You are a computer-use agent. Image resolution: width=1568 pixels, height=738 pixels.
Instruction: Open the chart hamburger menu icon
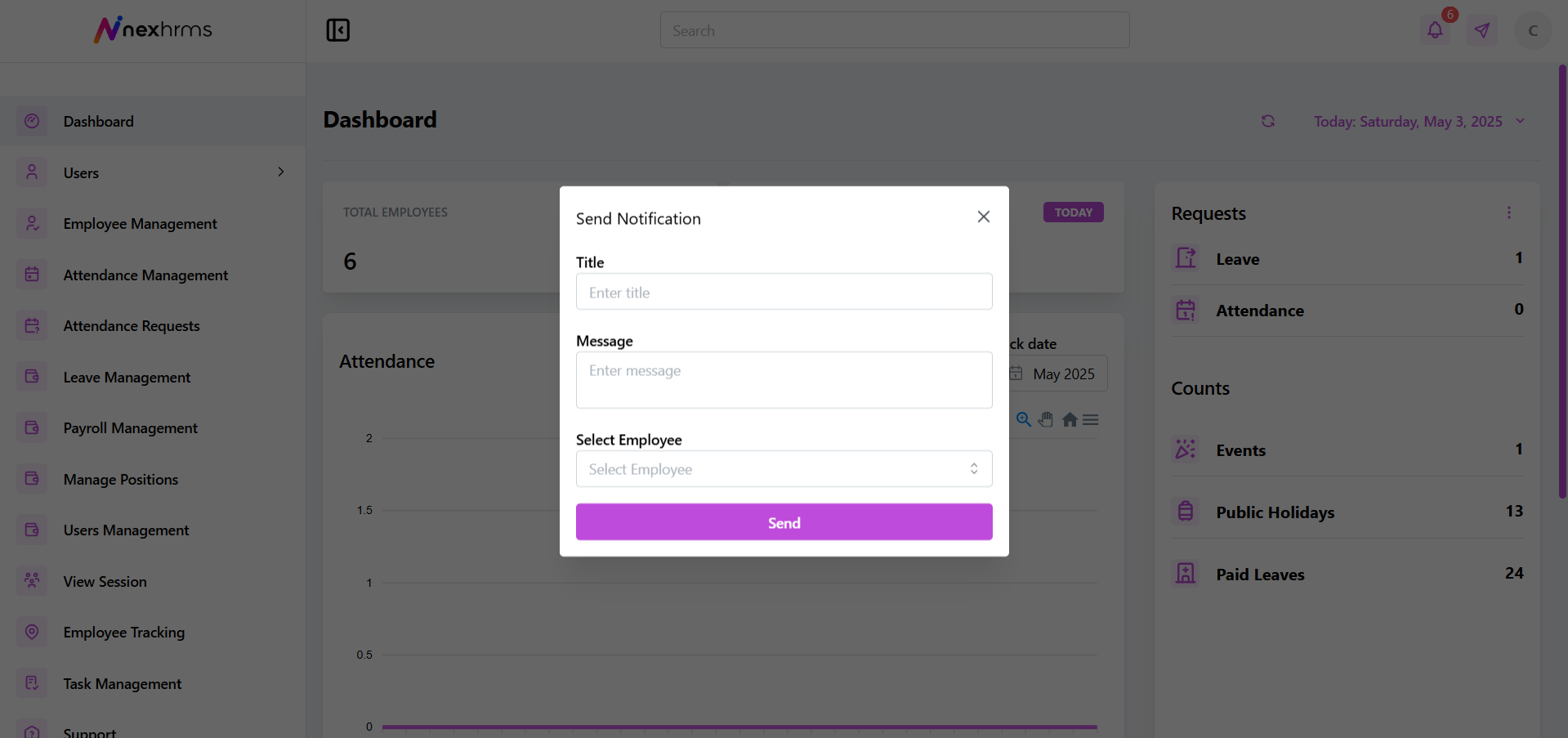tap(1091, 419)
